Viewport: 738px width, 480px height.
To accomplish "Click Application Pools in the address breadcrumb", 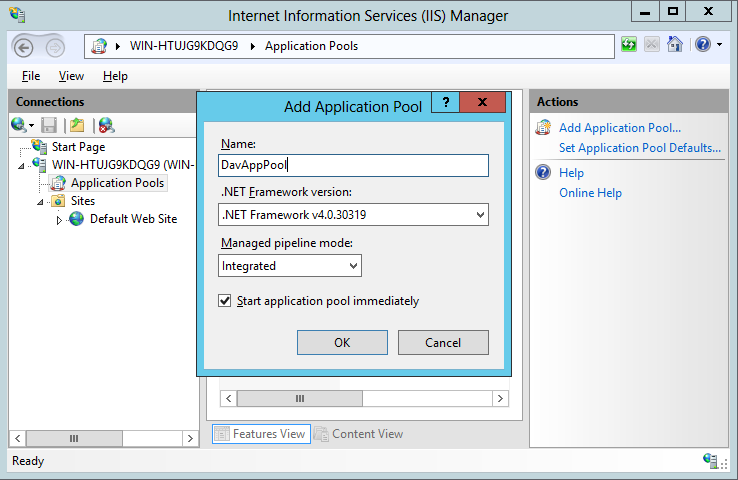I will click(311, 46).
